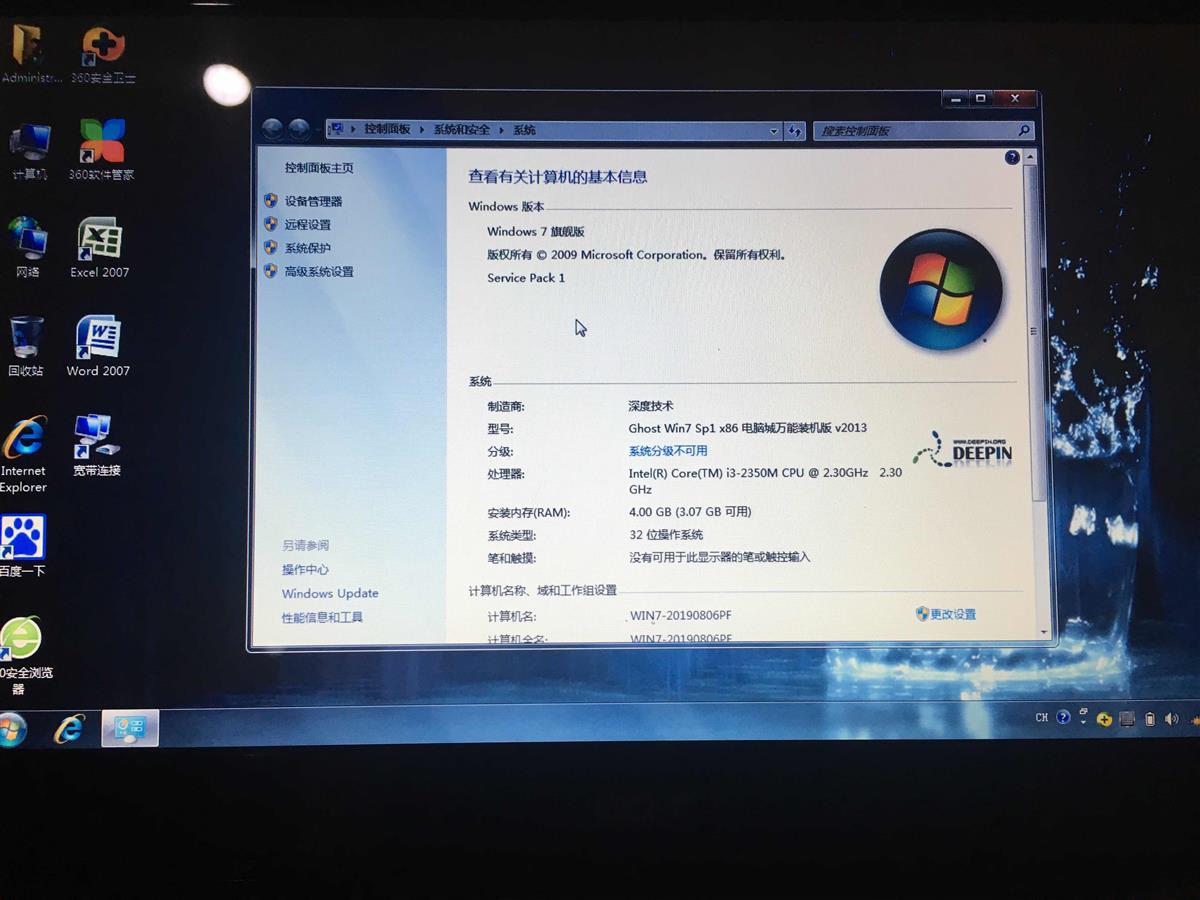1200x900 pixels.
Task: Open the 网络 desktop icon
Action: [x=28, y=247]
